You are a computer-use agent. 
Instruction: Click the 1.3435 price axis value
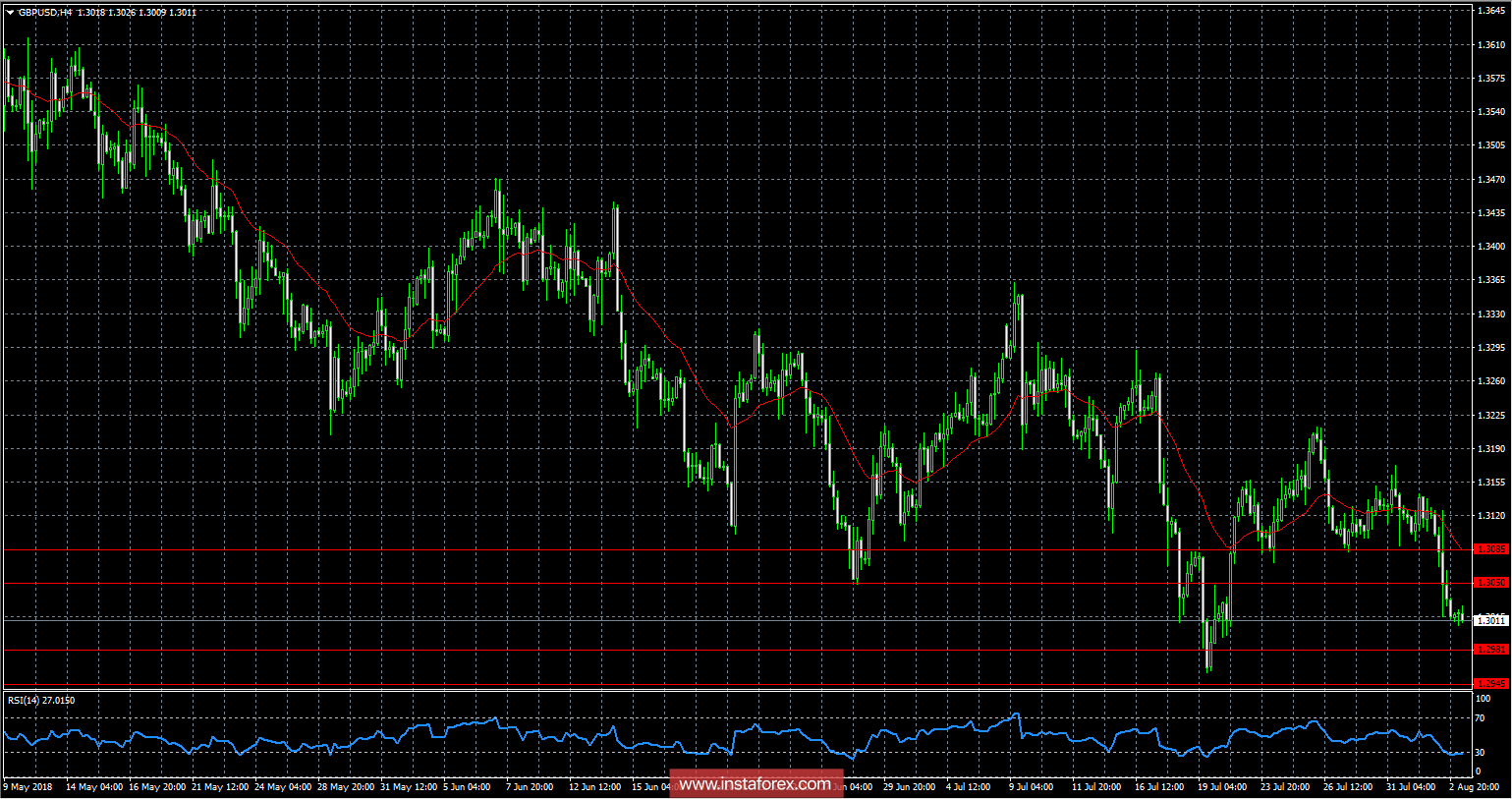pyautogui.click(x=1491, y=213)
